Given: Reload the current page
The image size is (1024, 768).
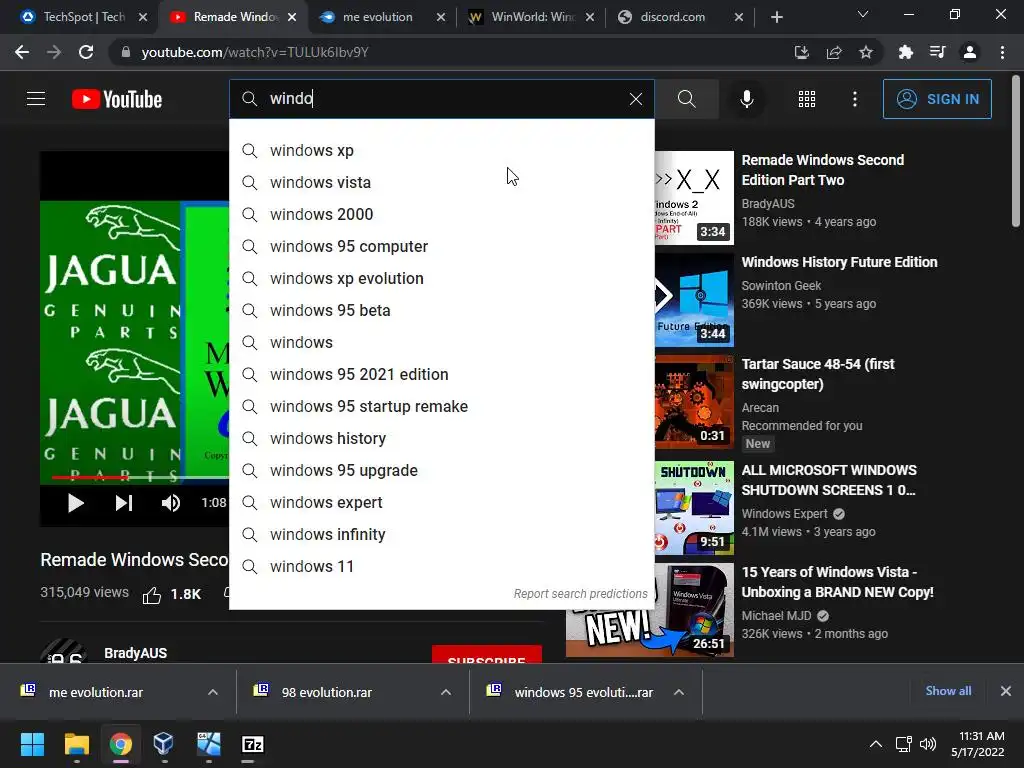Looking at the screenshot, I should pyautogui.click(x=86, y=52).
